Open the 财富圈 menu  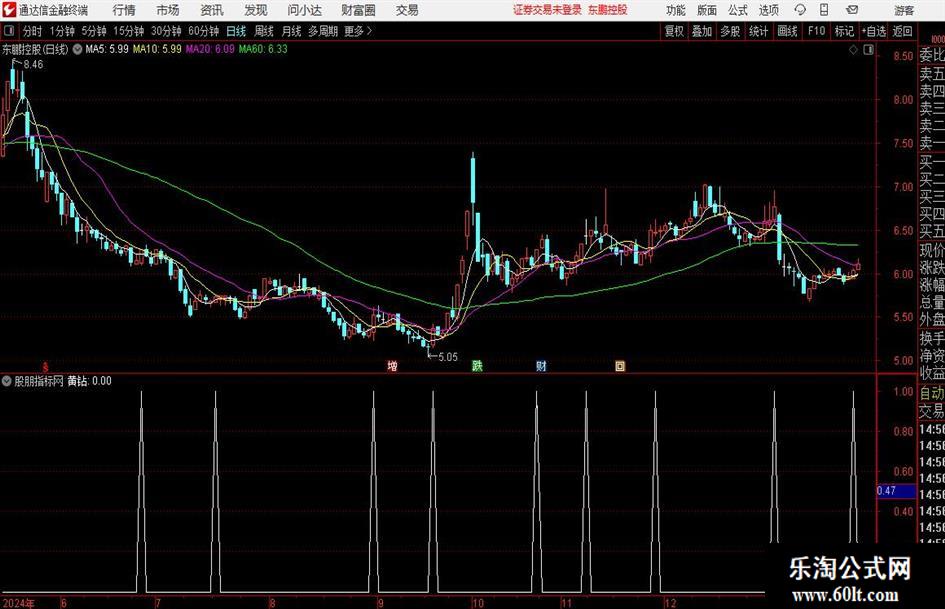click(x=358, y=10)
